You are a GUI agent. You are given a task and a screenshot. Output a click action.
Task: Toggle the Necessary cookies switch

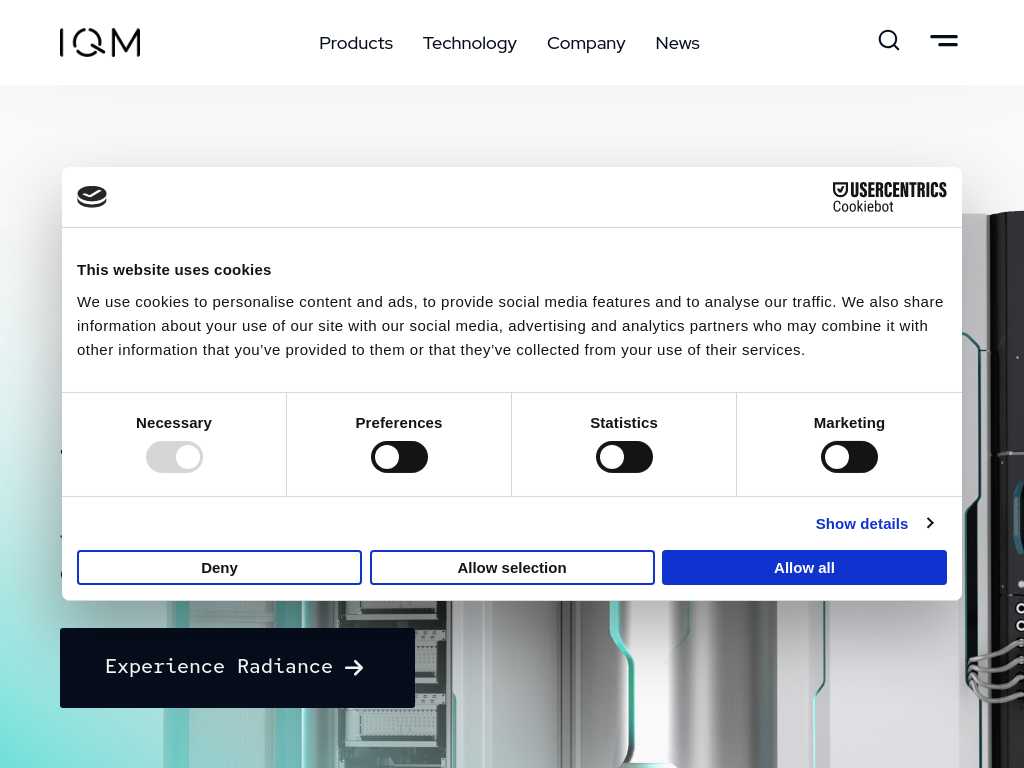point(174,457)
